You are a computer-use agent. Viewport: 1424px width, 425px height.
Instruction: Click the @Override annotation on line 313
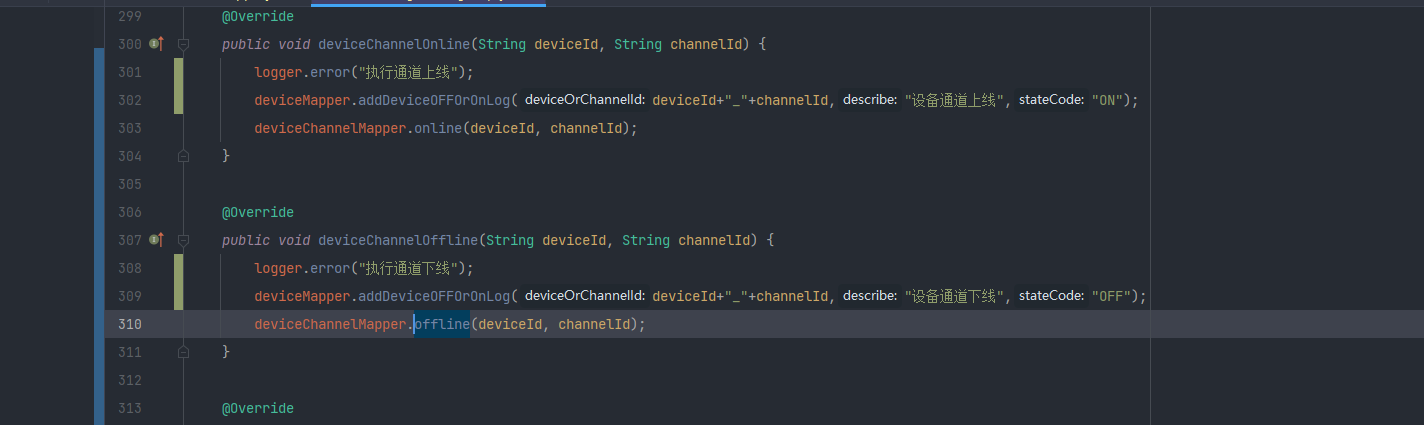pos(258,408)
